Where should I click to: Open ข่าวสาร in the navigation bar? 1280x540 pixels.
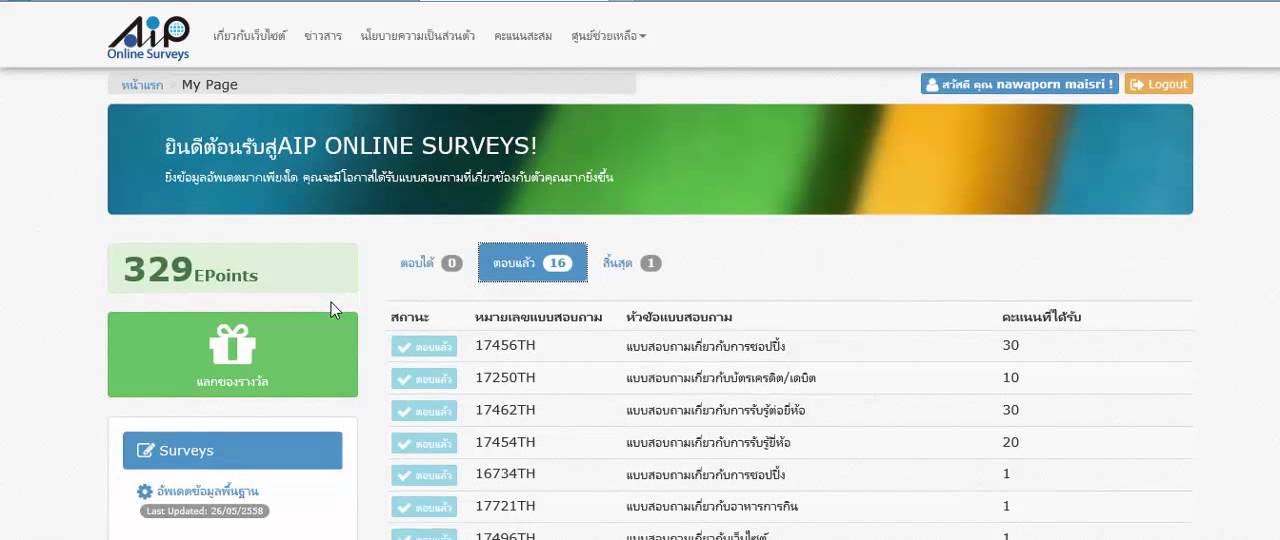coord(323,36)
